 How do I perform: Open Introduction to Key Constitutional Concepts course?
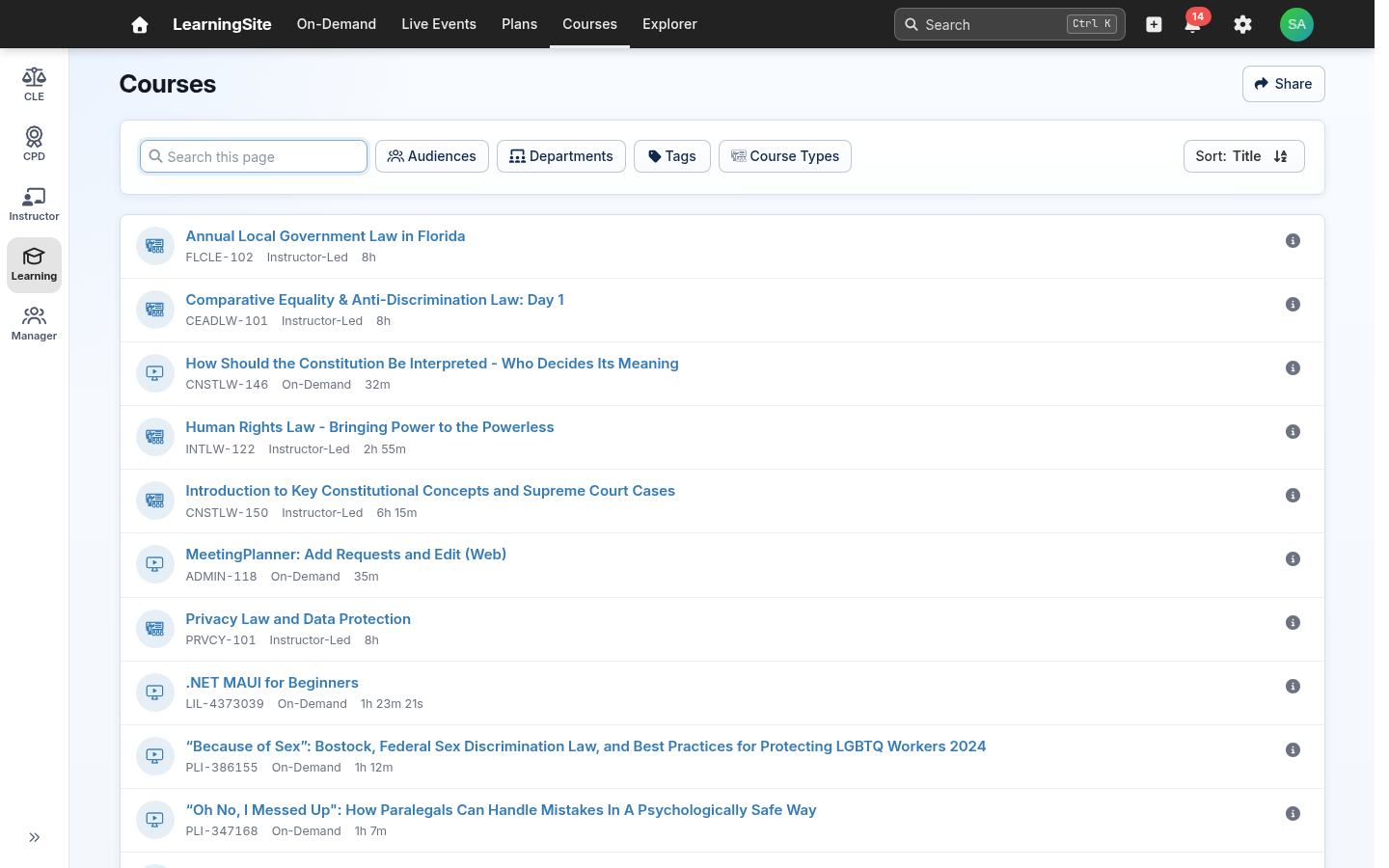[430, 491]
